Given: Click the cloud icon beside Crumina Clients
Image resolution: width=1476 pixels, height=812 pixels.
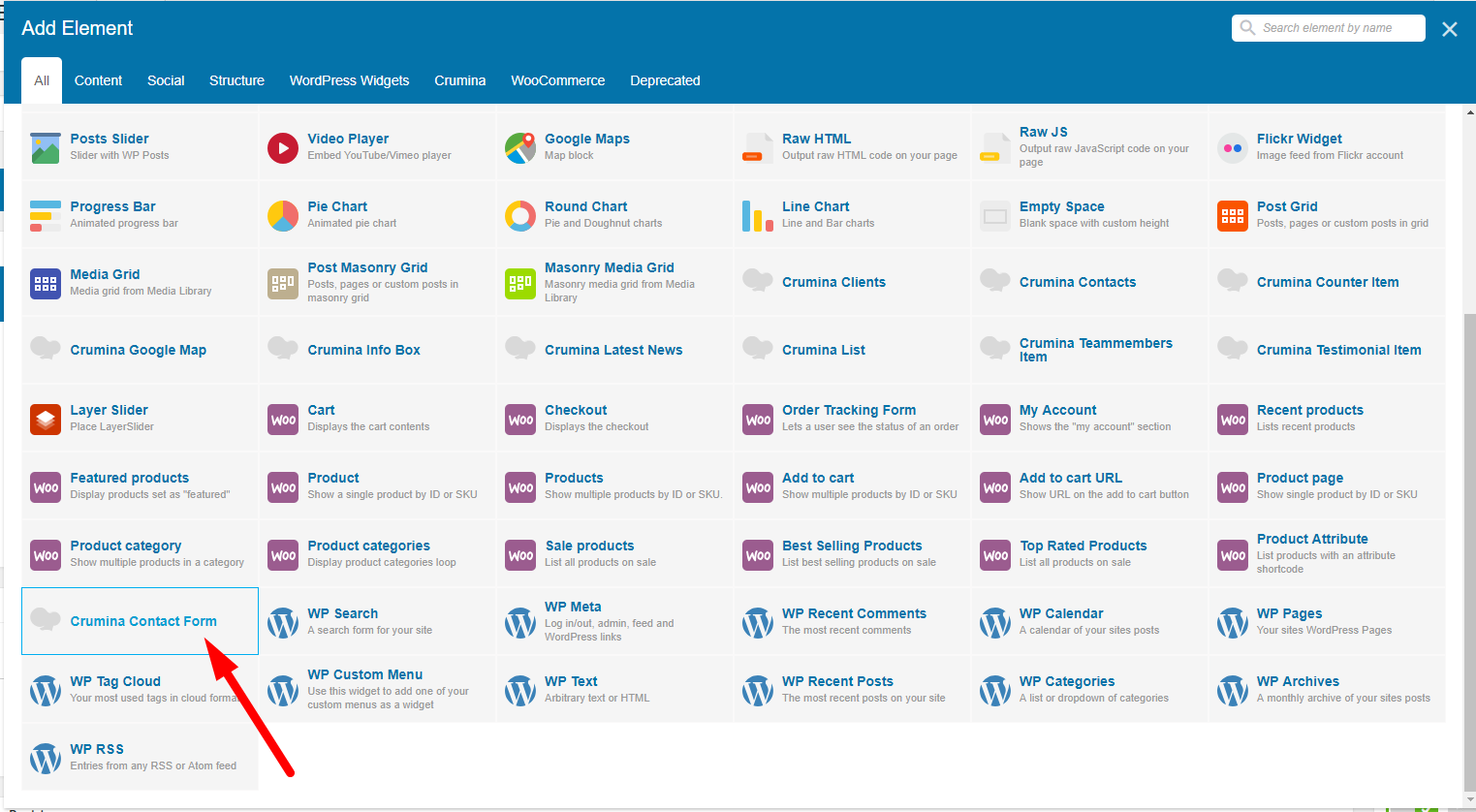Looking at the screenshot, I should click(x=758, y=281).
